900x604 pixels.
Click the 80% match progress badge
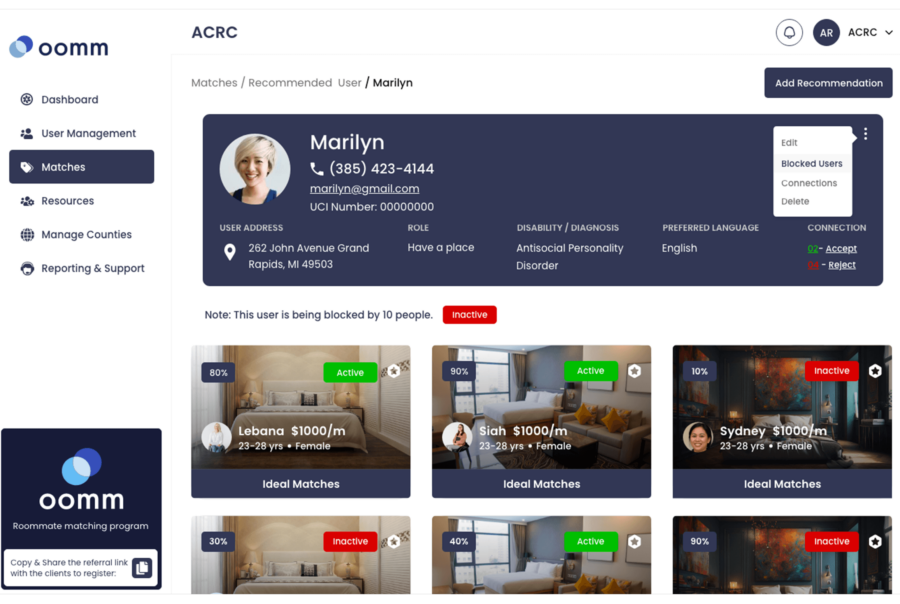pyautogui.click(x=218, y=372)
